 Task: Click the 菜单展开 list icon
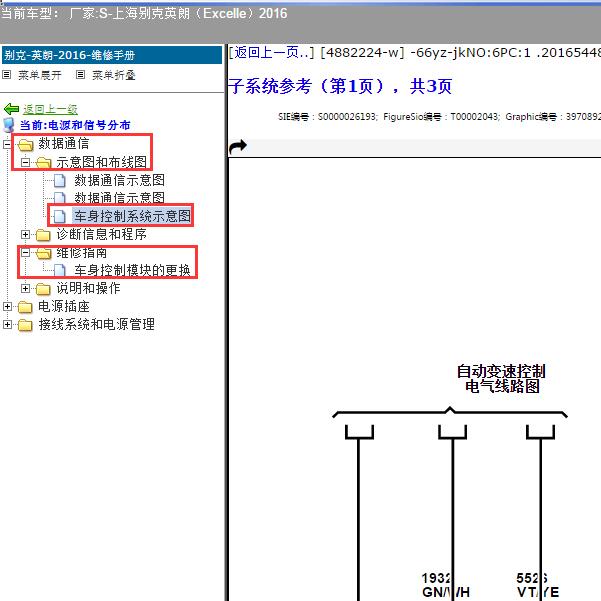coord(7,75)
